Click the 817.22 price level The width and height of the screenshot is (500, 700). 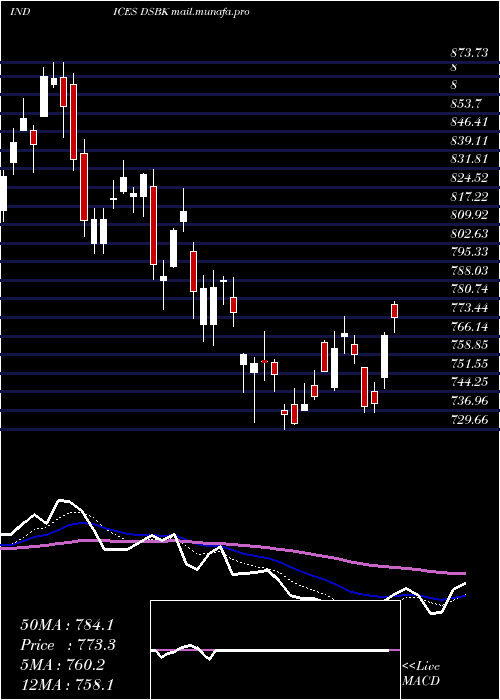coord(469,196)
